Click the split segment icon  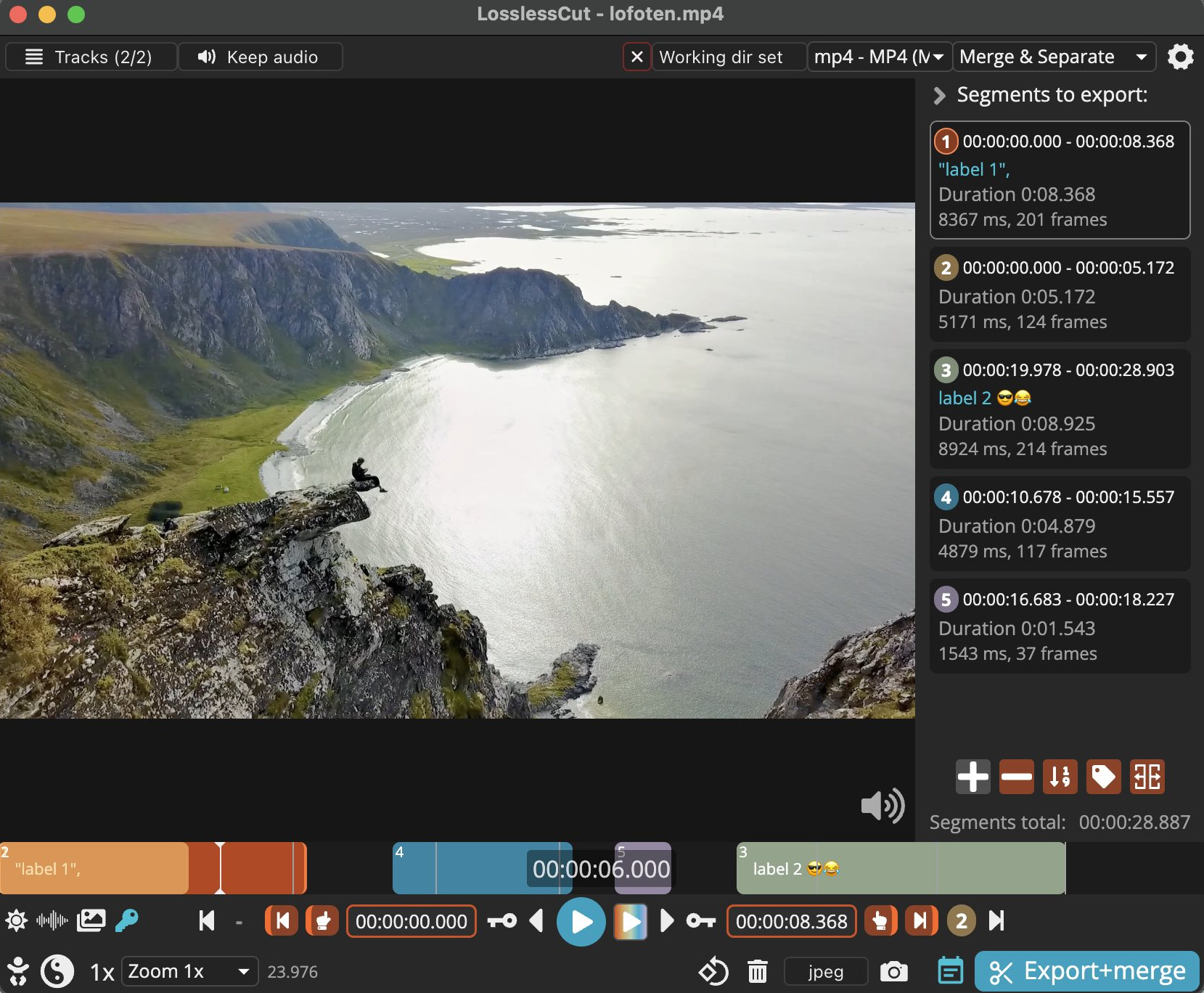(x=1147, y=777)
